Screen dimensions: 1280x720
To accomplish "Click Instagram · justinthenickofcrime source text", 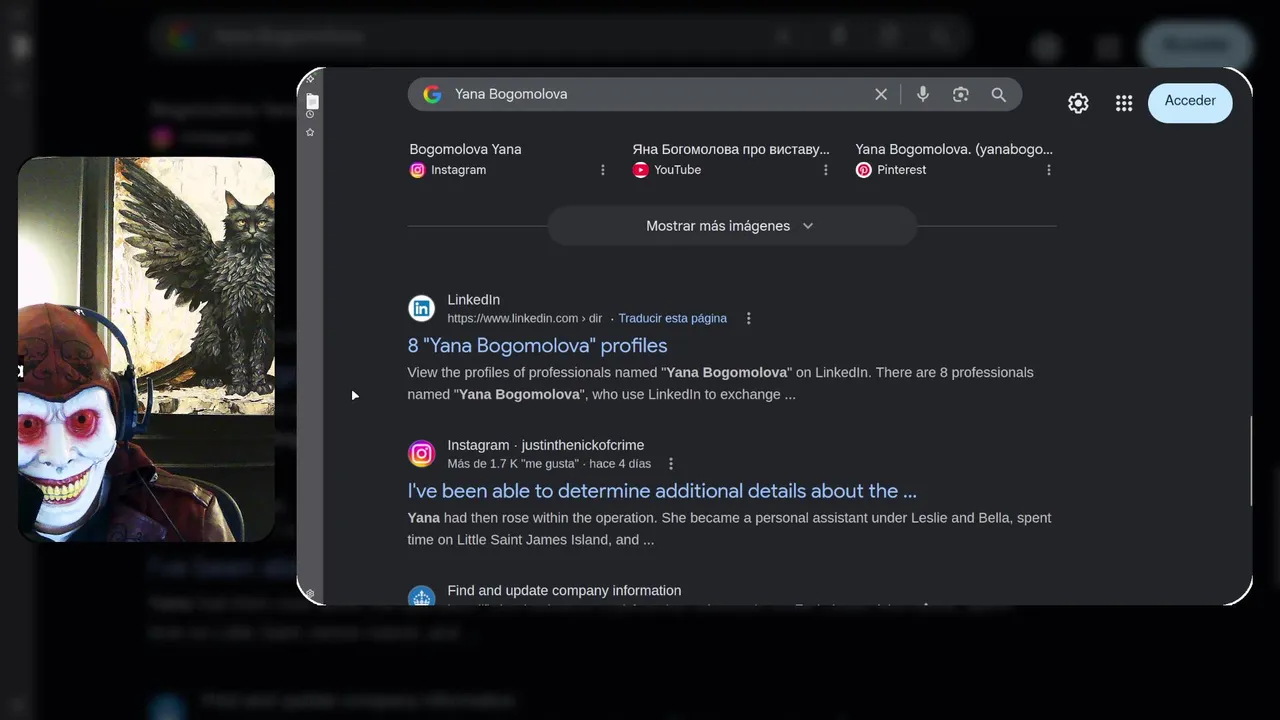I will tap(546, 445).
